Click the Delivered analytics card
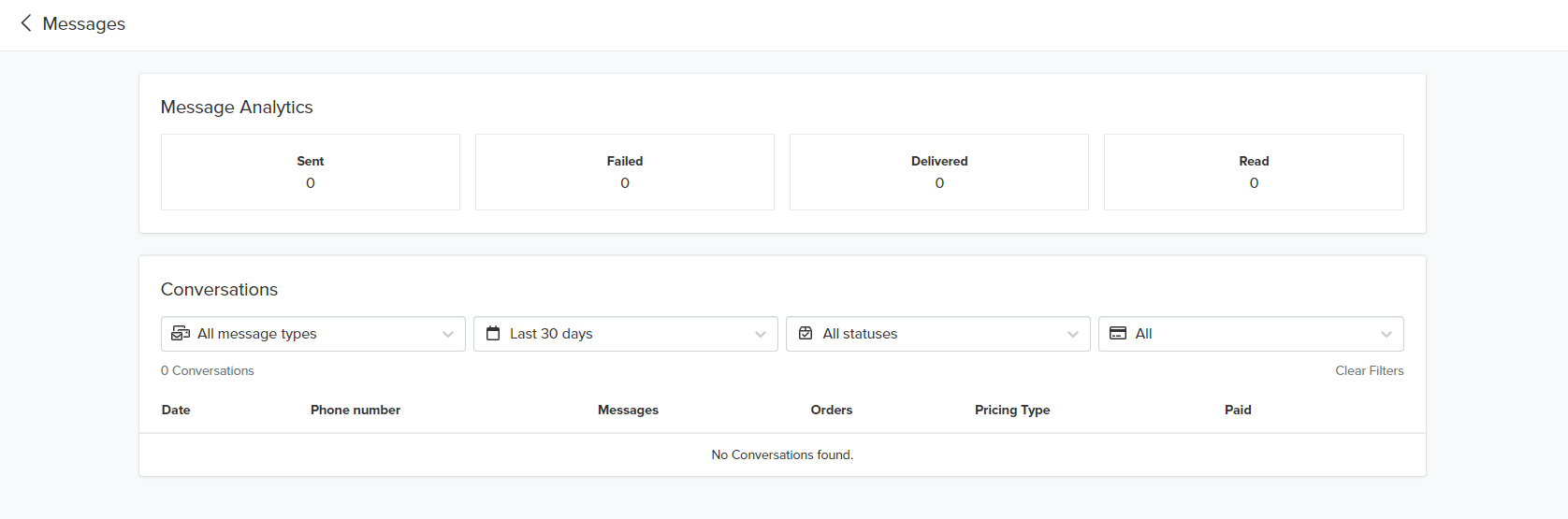 [939, 172]
